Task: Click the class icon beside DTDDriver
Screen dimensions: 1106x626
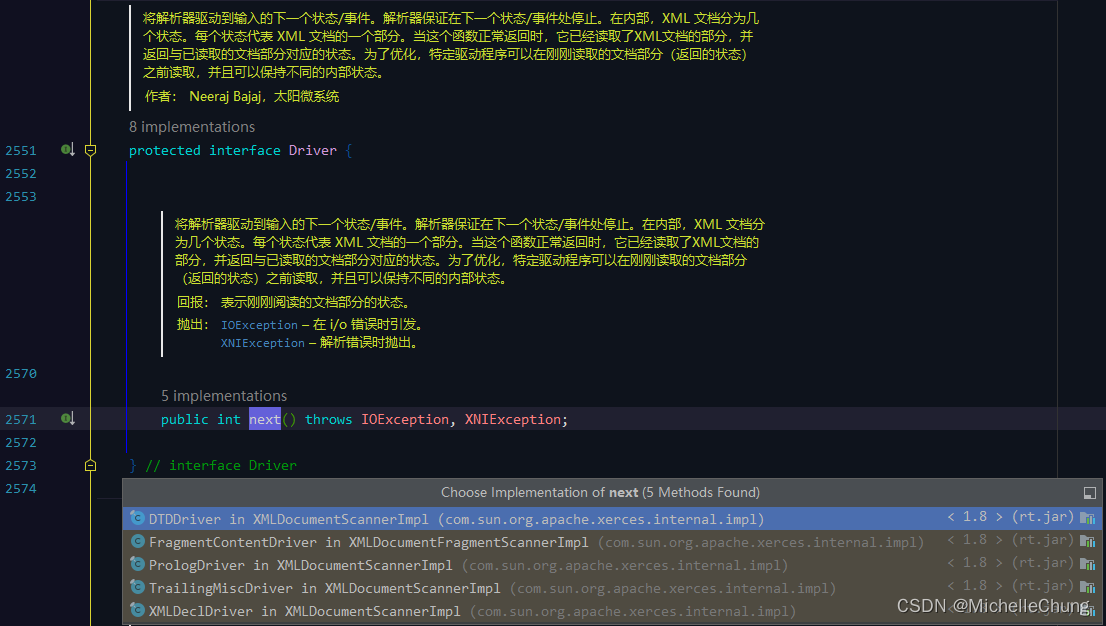Action: pos(137,518)
